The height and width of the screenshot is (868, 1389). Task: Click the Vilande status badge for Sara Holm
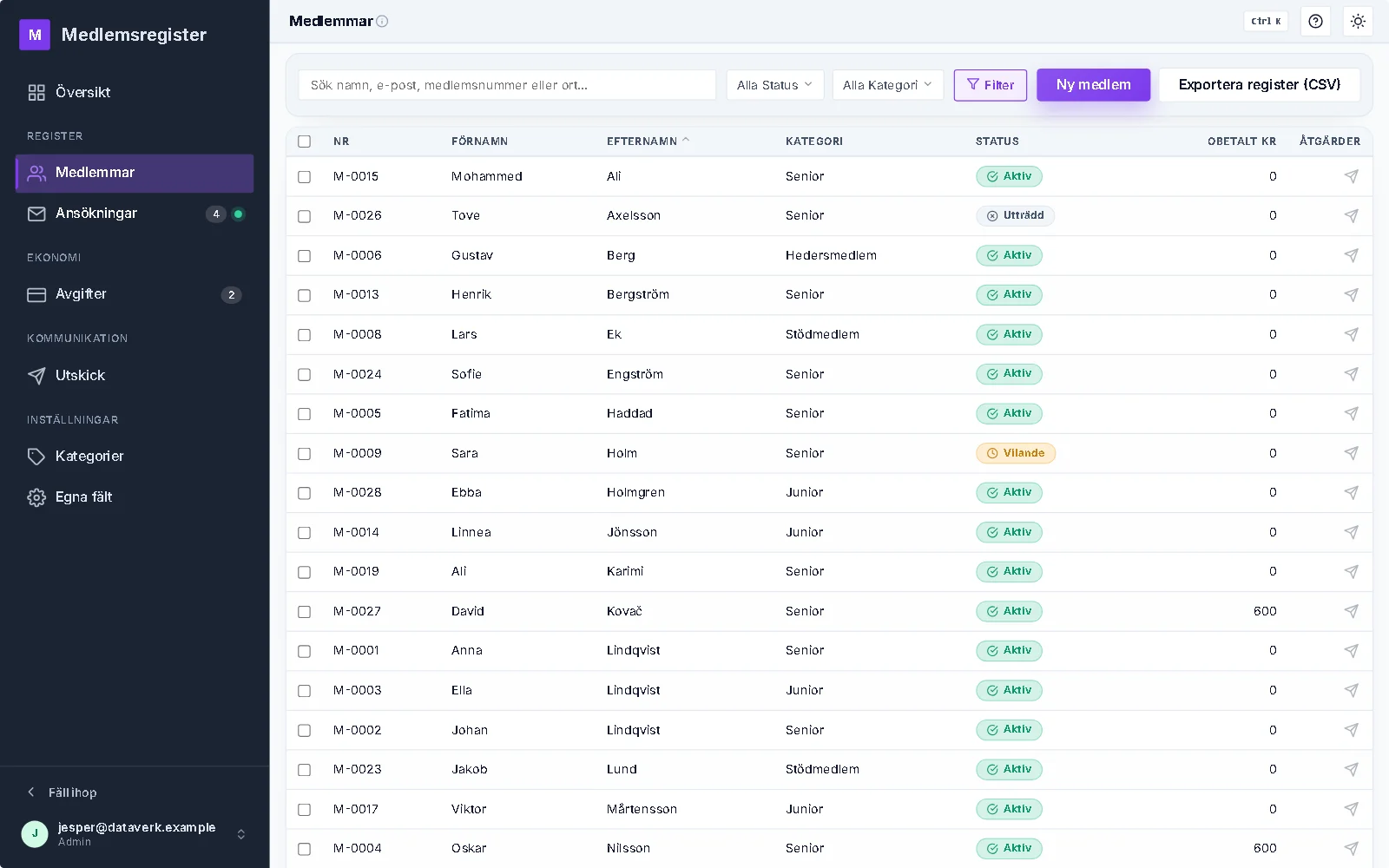[1016, 453]
